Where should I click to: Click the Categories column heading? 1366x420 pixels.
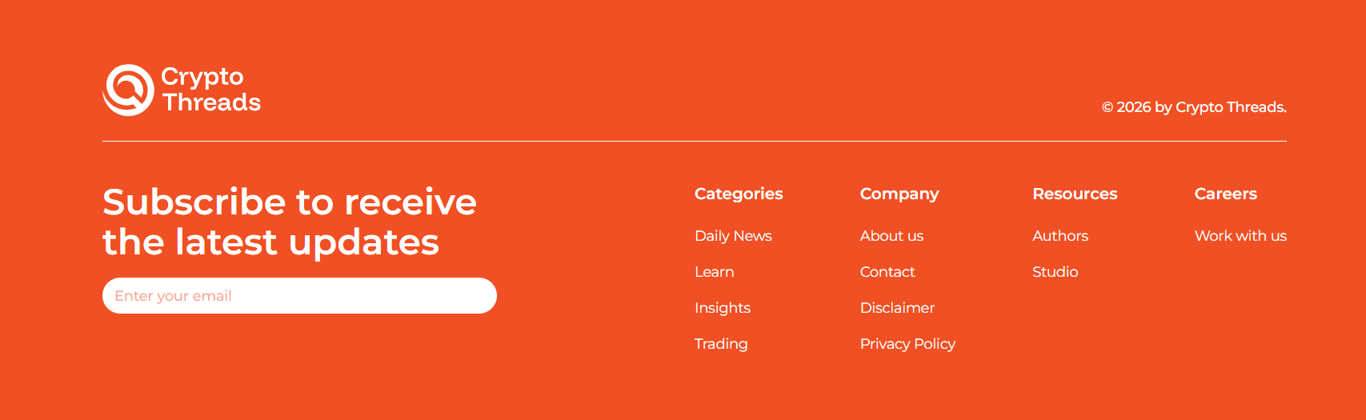click(x=738, y=194)
